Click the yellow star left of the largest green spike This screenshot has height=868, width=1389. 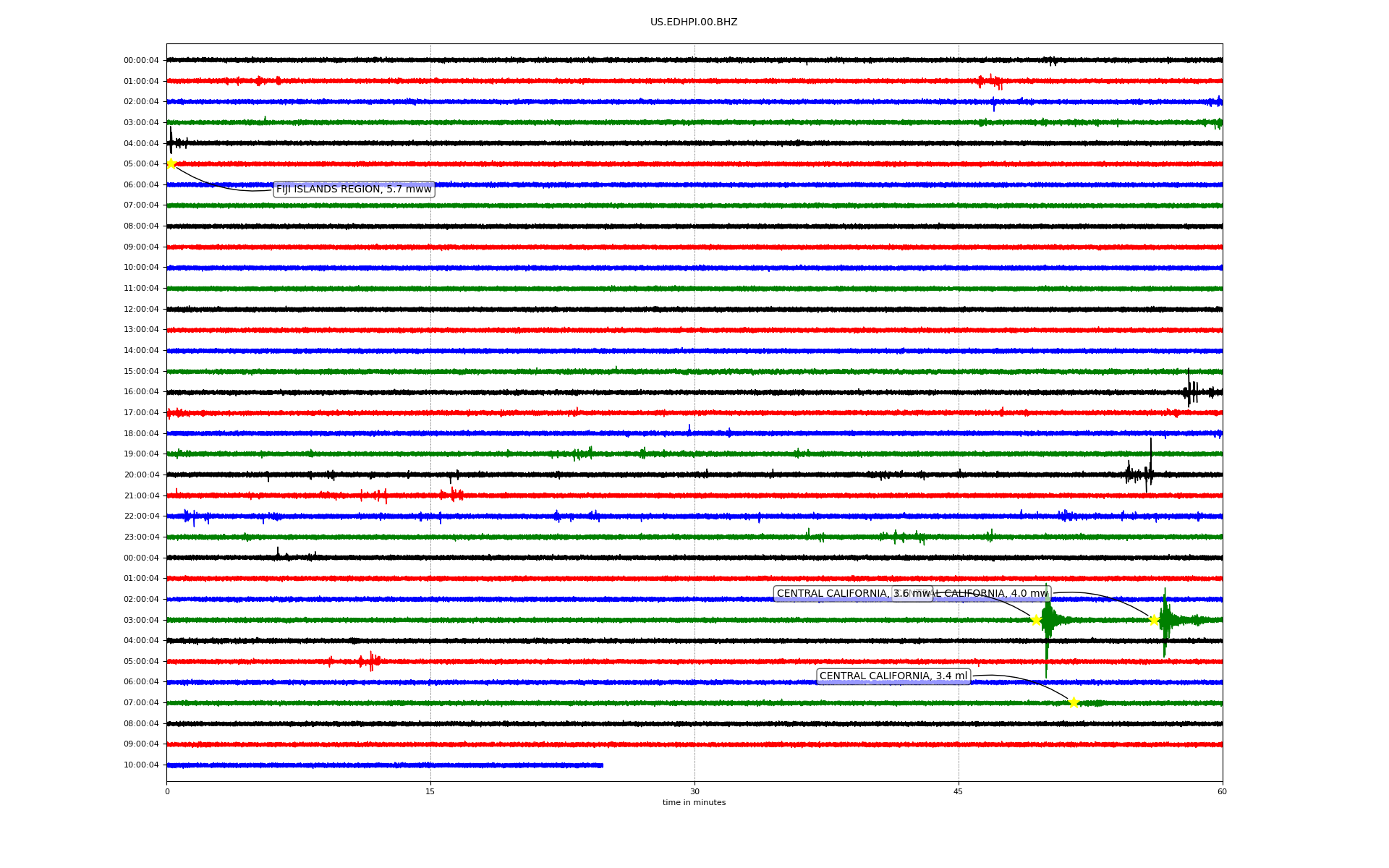(x=1036, y=620)
